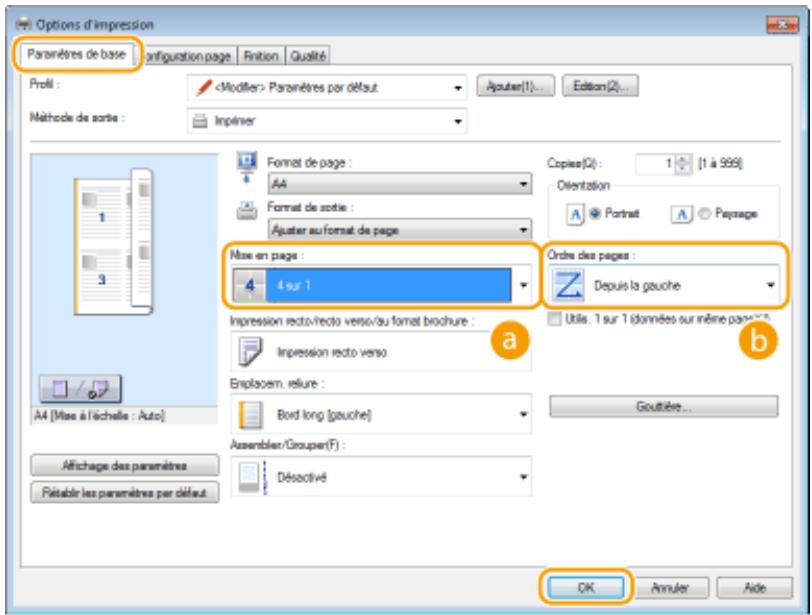Screen dimensions: 812x615
Task: Open the Assembler/Grouper dropdown
Action: pos(381,477)
